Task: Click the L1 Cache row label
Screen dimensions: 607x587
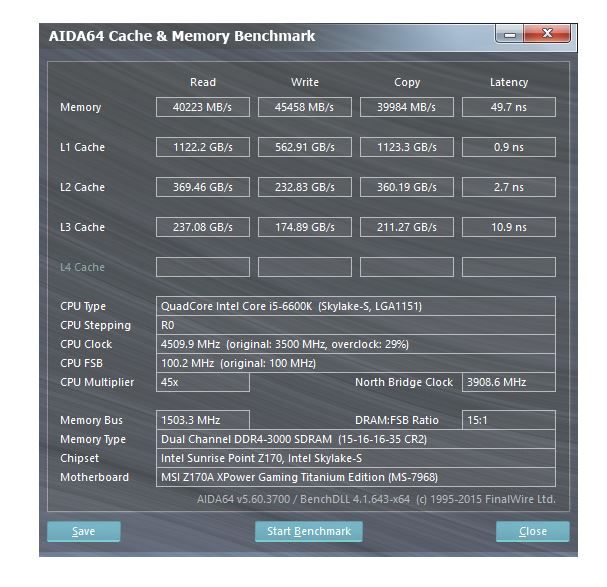Action: click(82, 147)
